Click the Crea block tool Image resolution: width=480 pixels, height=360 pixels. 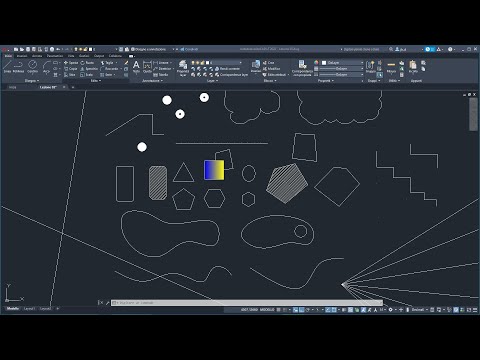coord(268,63)
